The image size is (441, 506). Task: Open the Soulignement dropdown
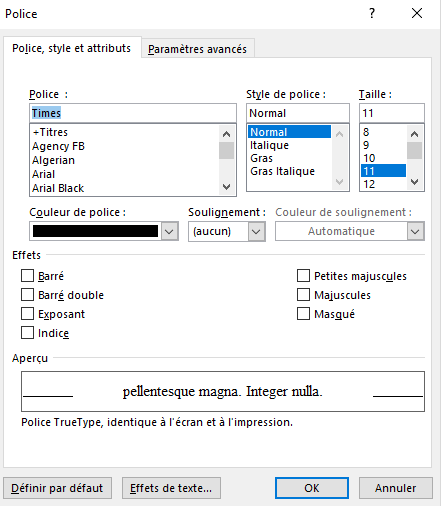click(x=256, y=231)
